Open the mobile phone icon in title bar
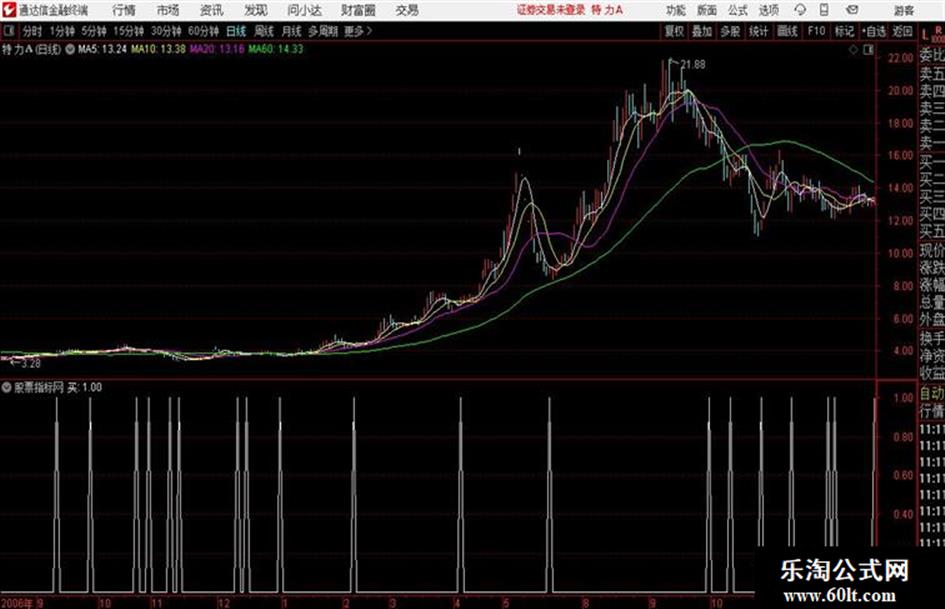 (x=824, y=10)
